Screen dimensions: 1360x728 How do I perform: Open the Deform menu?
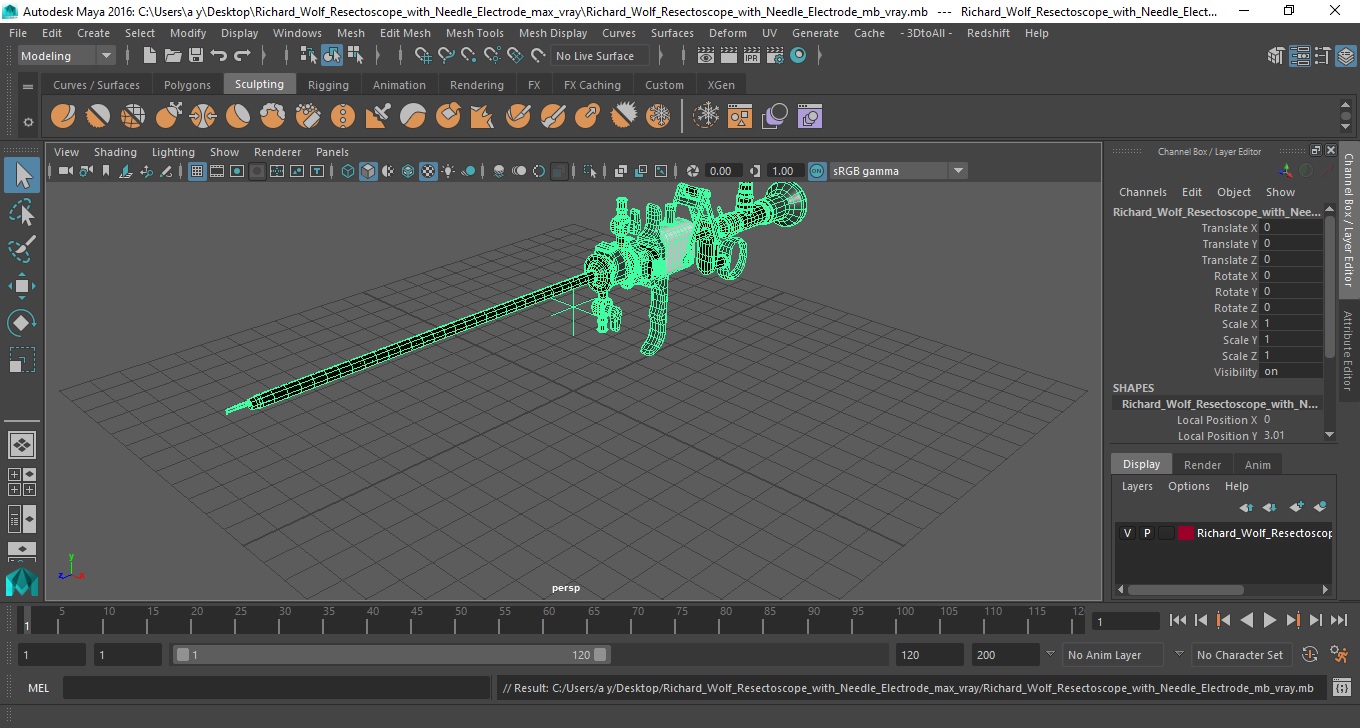[x=727, y=33]
